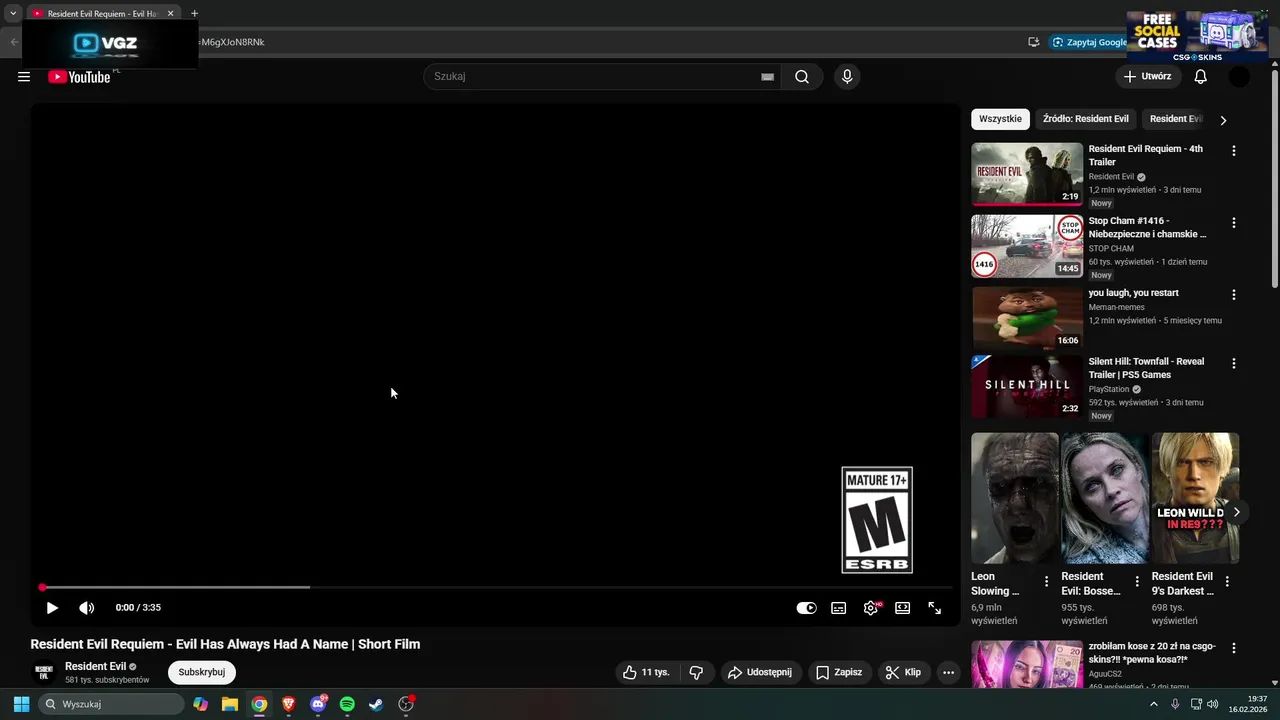
Task: Open Silent Hill: Townfall title link
Action: [1146, 368]
